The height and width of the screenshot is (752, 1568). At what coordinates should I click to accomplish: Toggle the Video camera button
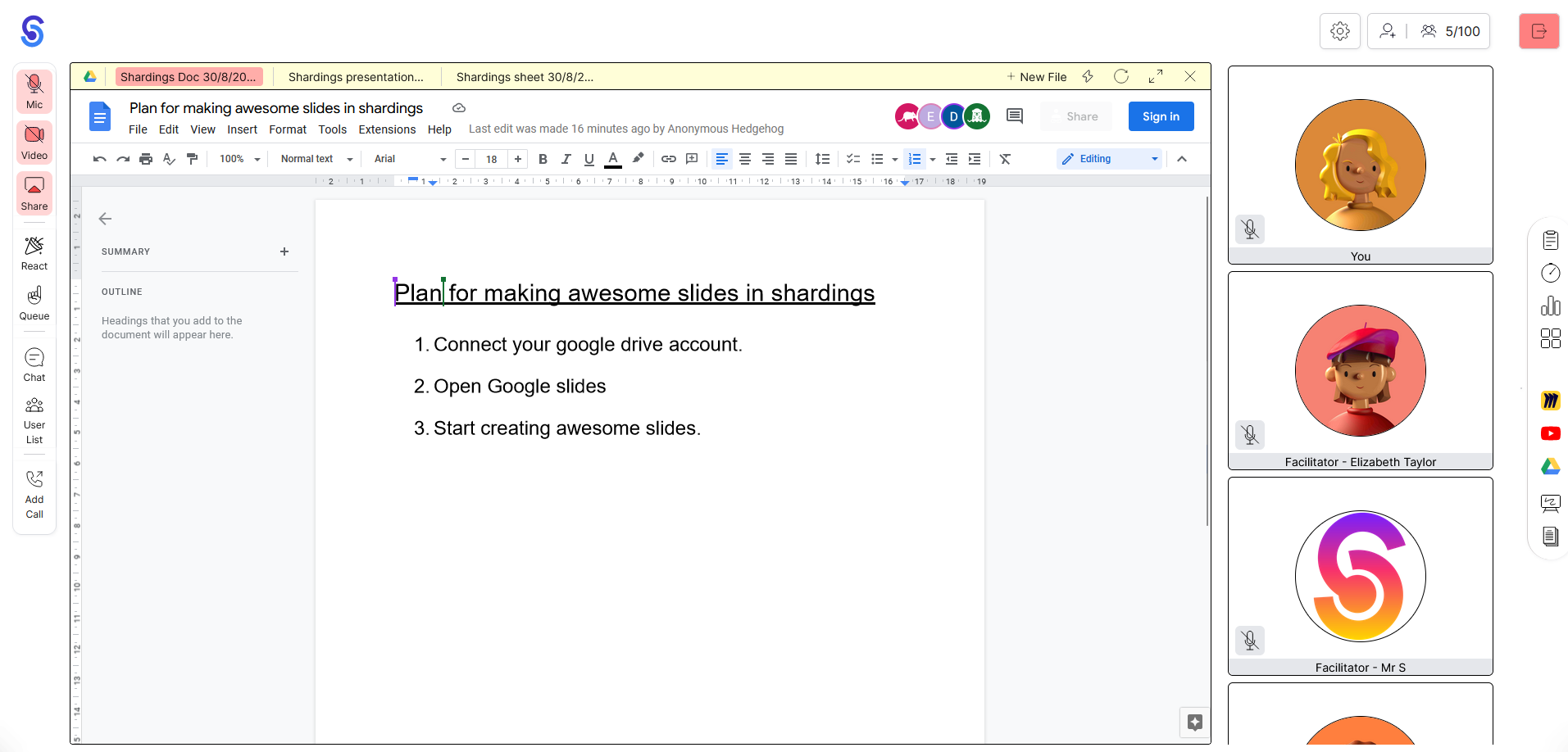pyautogui.click(x=34, y=142)
